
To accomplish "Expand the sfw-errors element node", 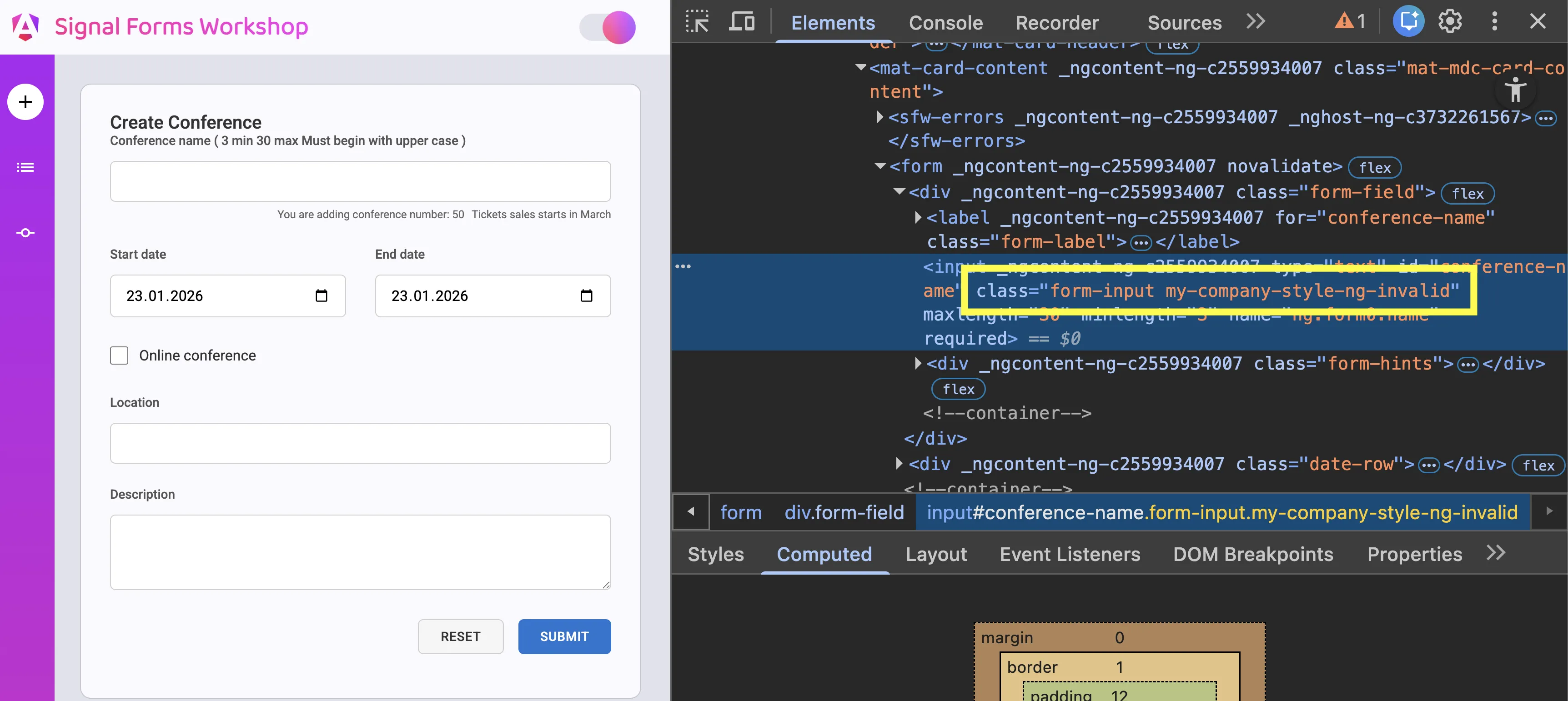I will 879,117.
